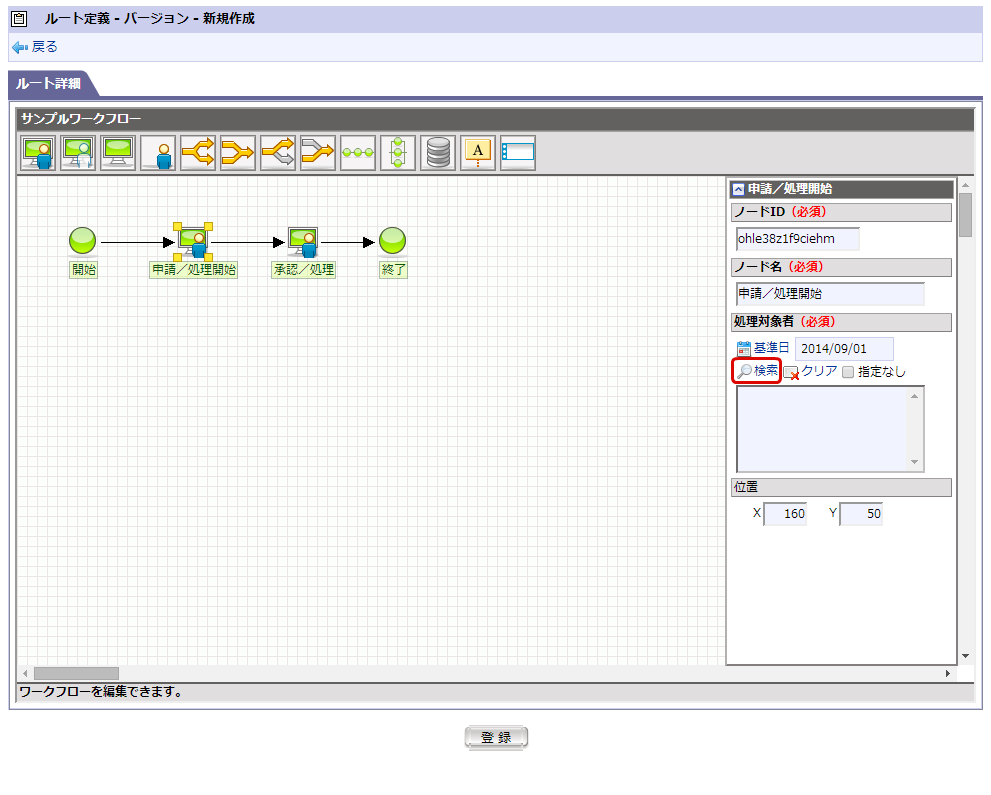This screenshot has width=991, height=795.
Task: Click the 基準日 date field 2014/09/01
Action: [x=844, y=349]
